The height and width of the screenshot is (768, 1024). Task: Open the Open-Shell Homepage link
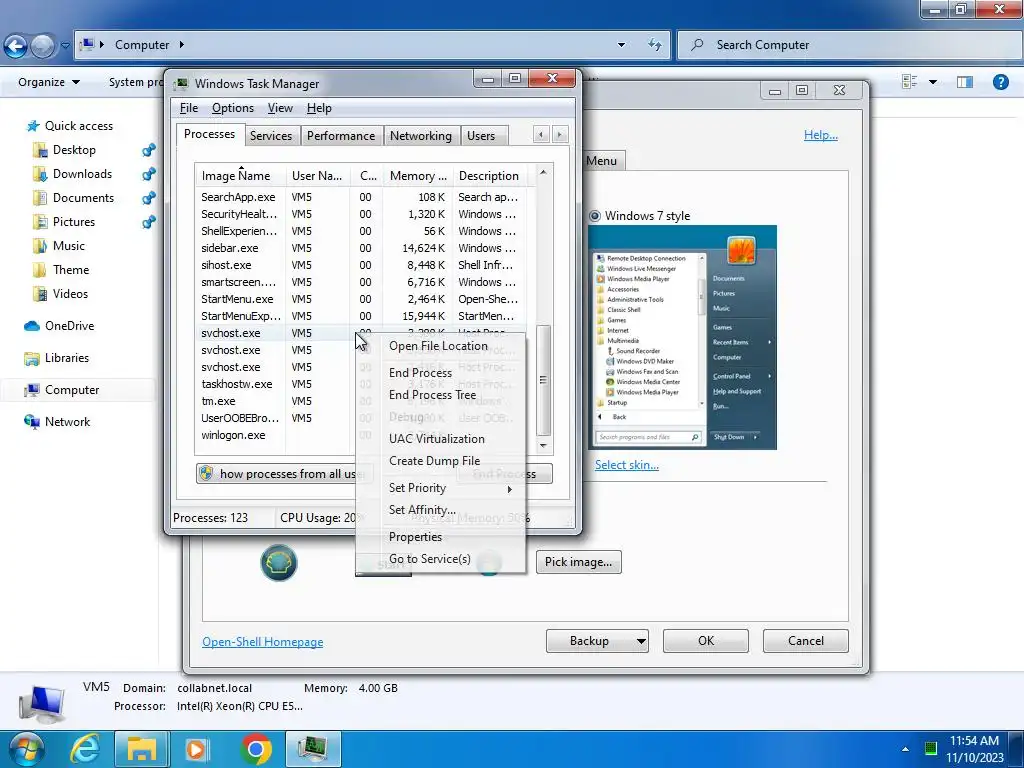(263, 642)
